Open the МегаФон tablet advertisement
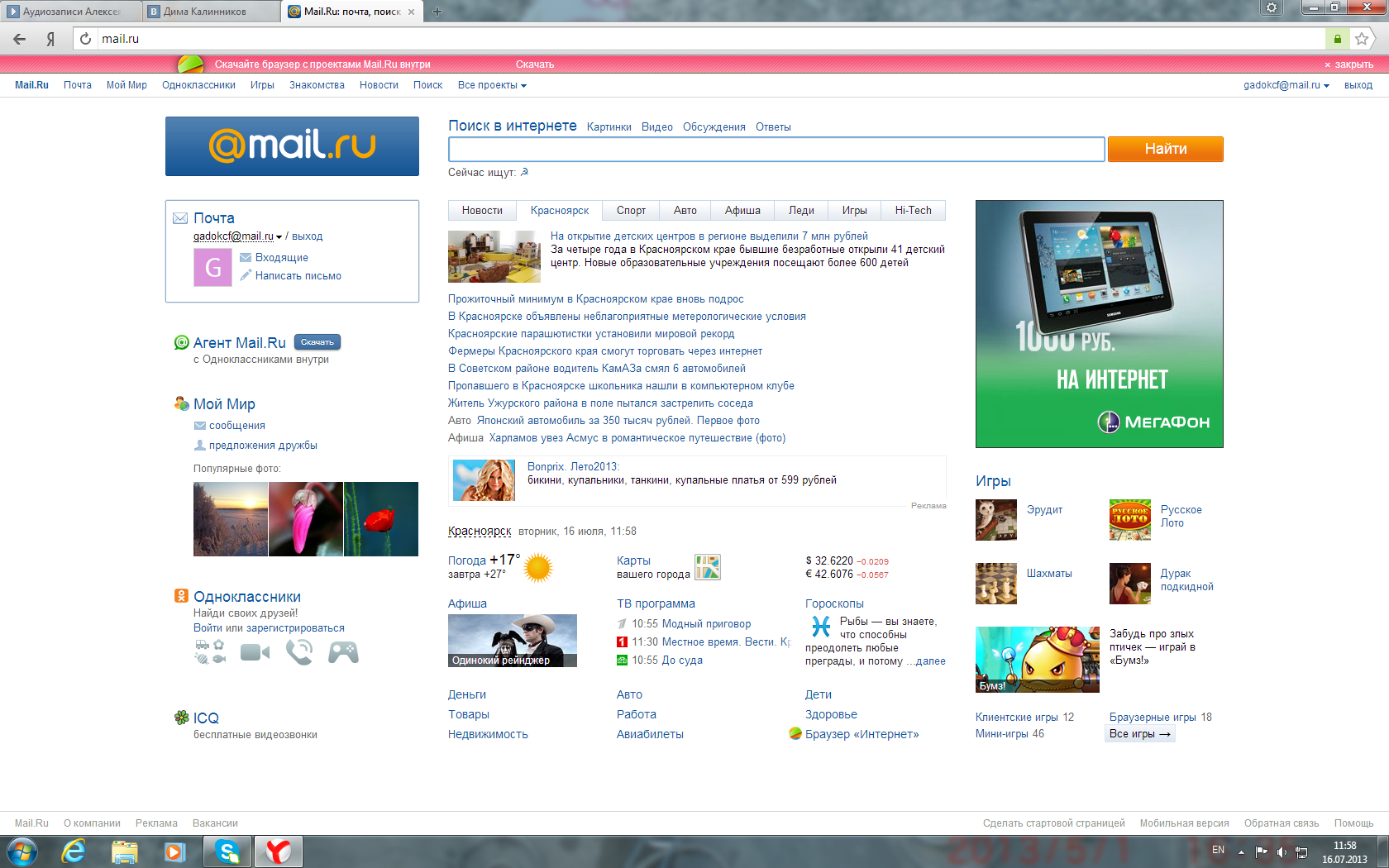The width and height of the screenshot is (1389, 868). (1100, 324)
